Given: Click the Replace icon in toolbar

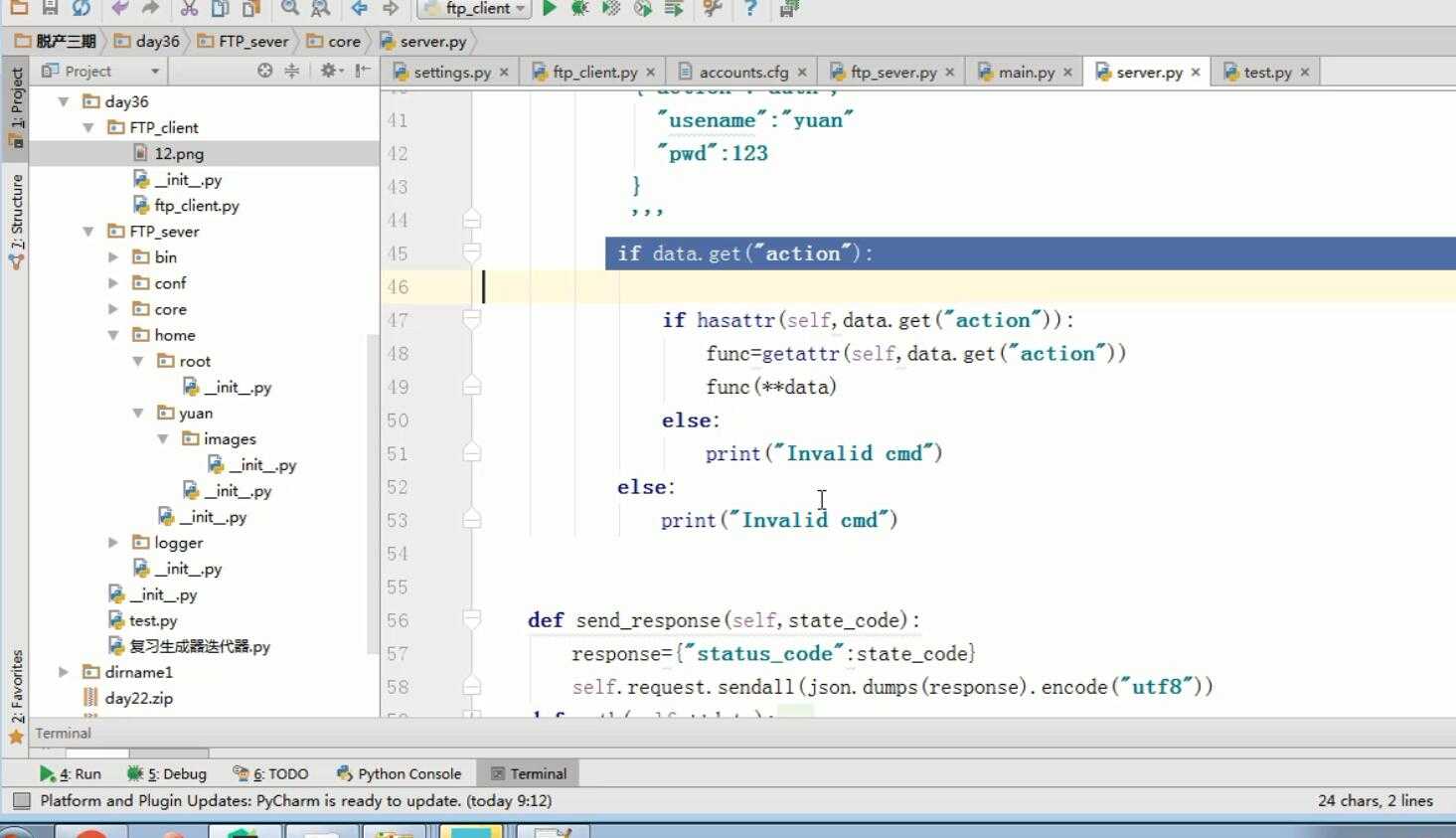Looking at the screenshot, I should pyautogui.click(x=321, y=8).
